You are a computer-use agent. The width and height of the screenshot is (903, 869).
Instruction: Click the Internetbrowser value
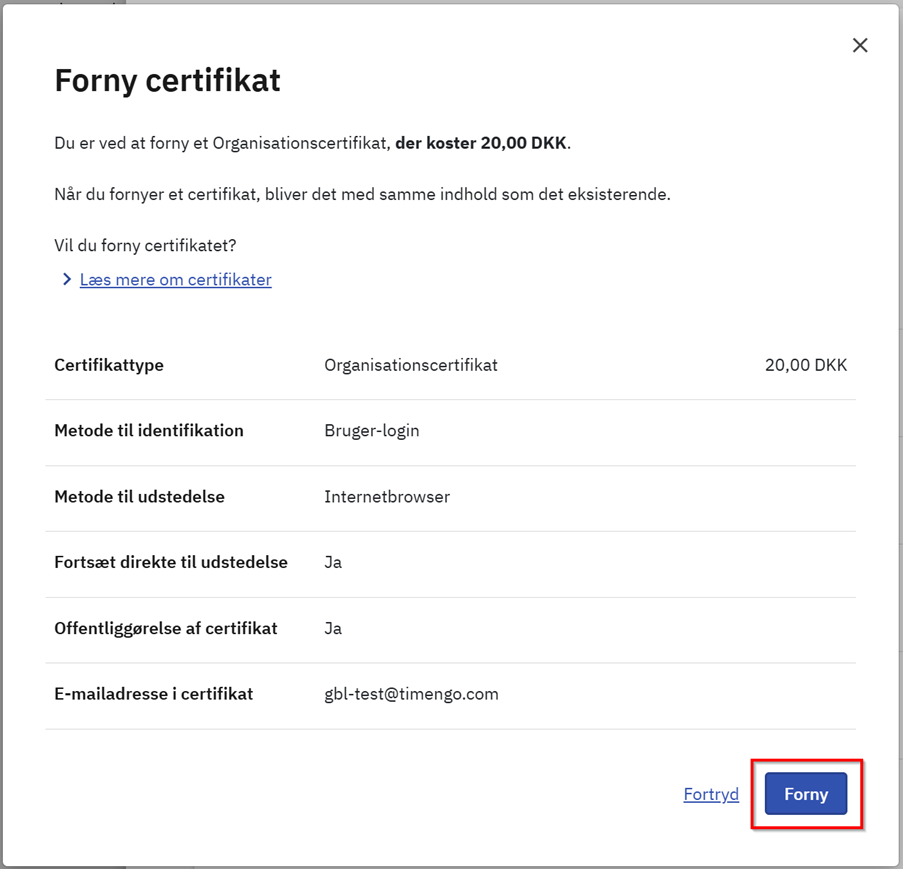point(387,497)
